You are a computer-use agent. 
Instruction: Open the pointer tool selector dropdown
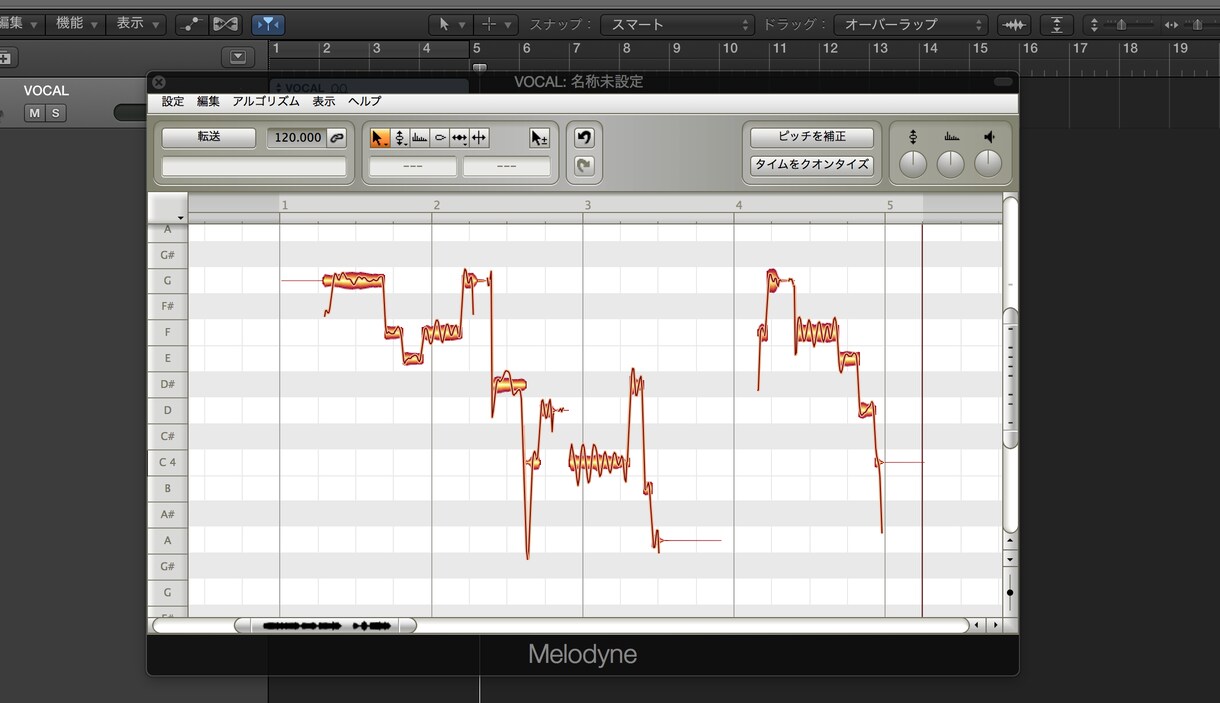point(451,24)
